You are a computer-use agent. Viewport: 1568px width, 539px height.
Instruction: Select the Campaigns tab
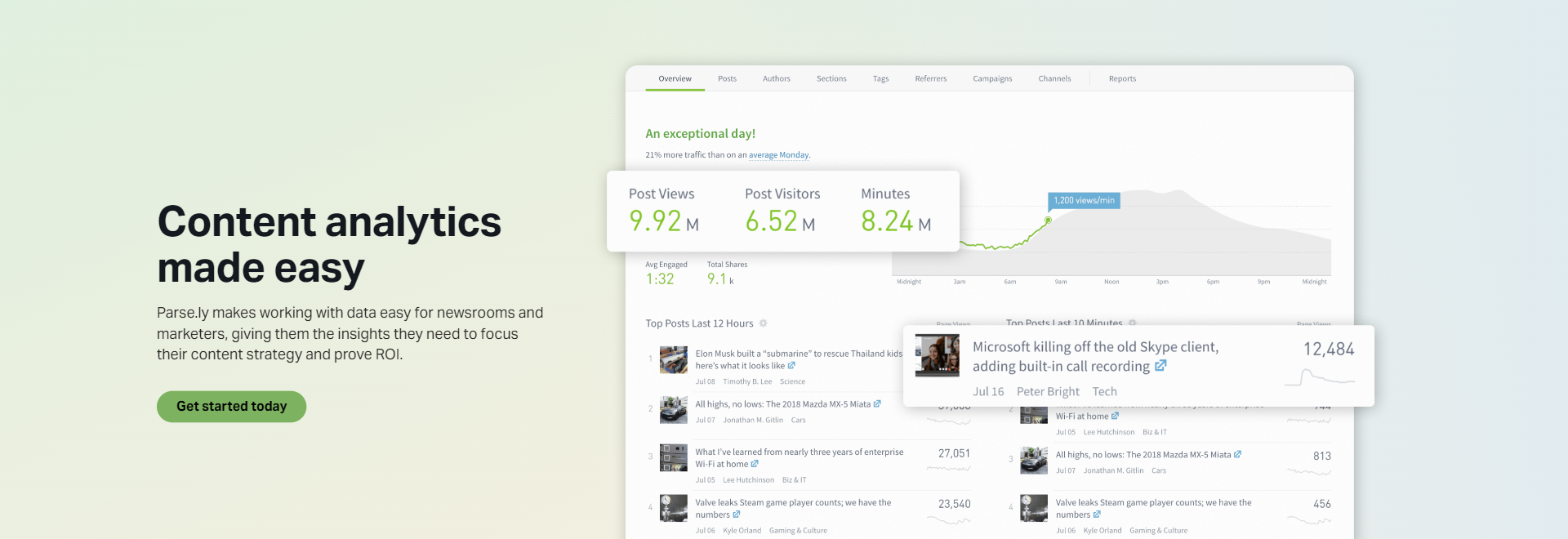[992, 78]
